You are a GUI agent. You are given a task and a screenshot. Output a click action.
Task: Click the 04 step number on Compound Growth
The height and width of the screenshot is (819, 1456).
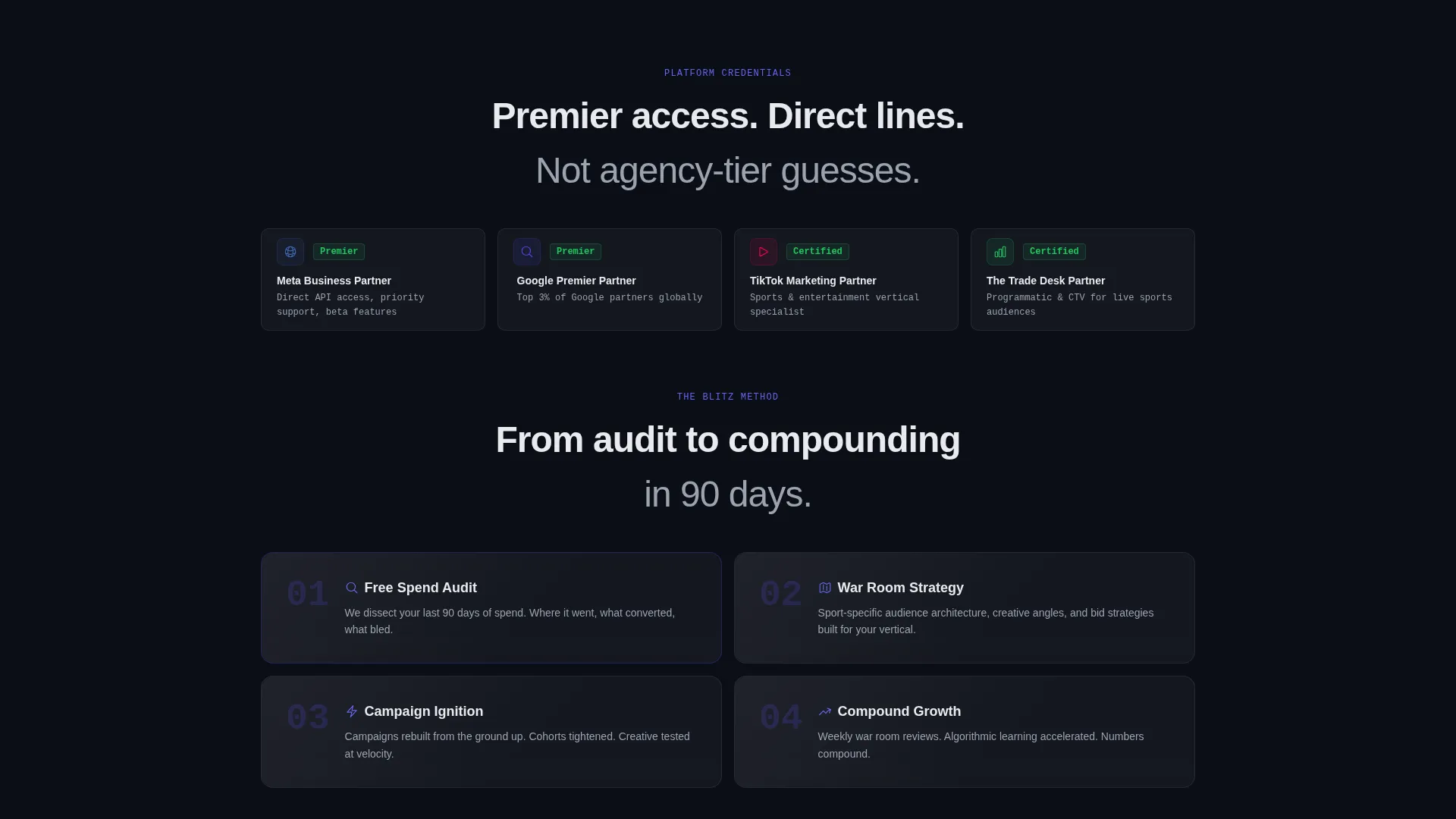(780, 717)
